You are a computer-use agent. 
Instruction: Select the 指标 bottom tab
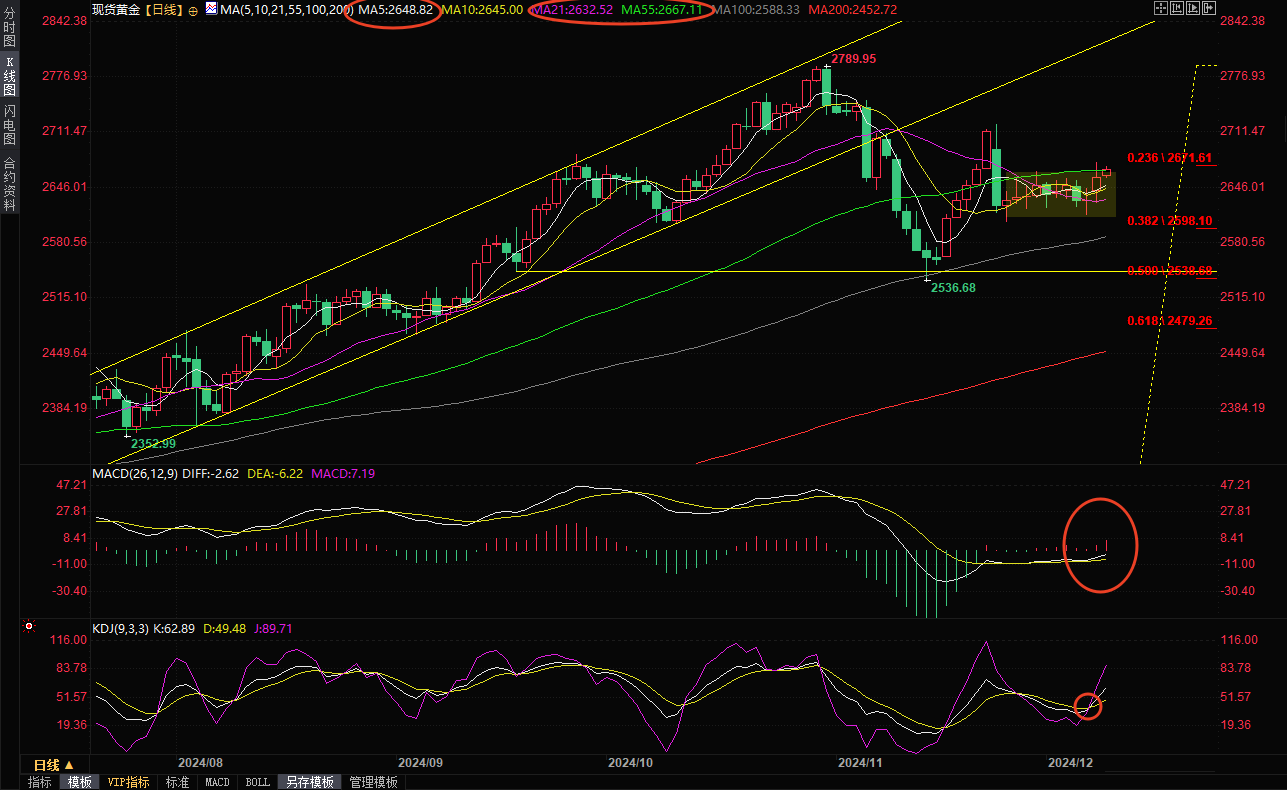pos(40,782)
